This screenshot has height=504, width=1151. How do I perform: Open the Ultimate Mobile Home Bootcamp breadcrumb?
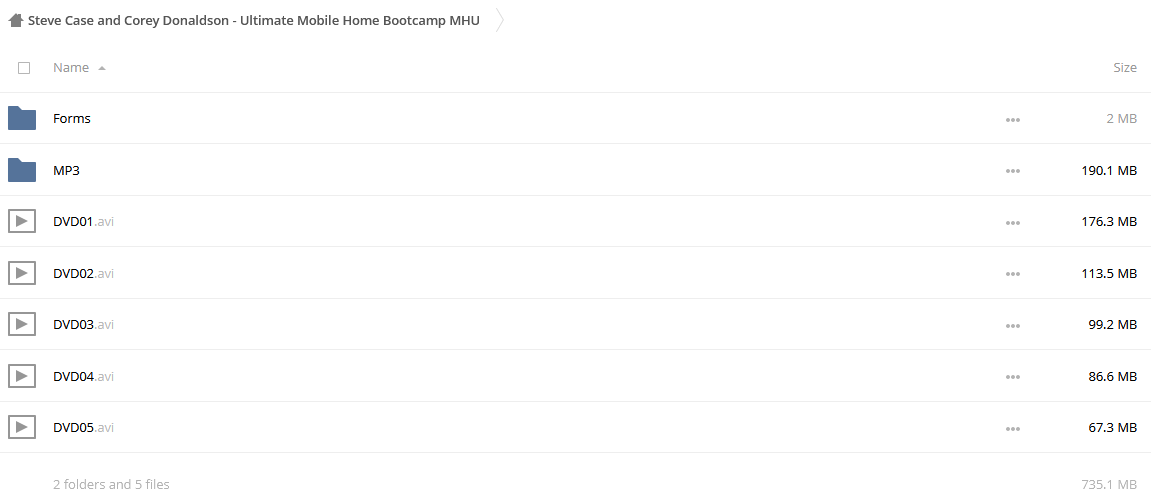pos(254,21)
